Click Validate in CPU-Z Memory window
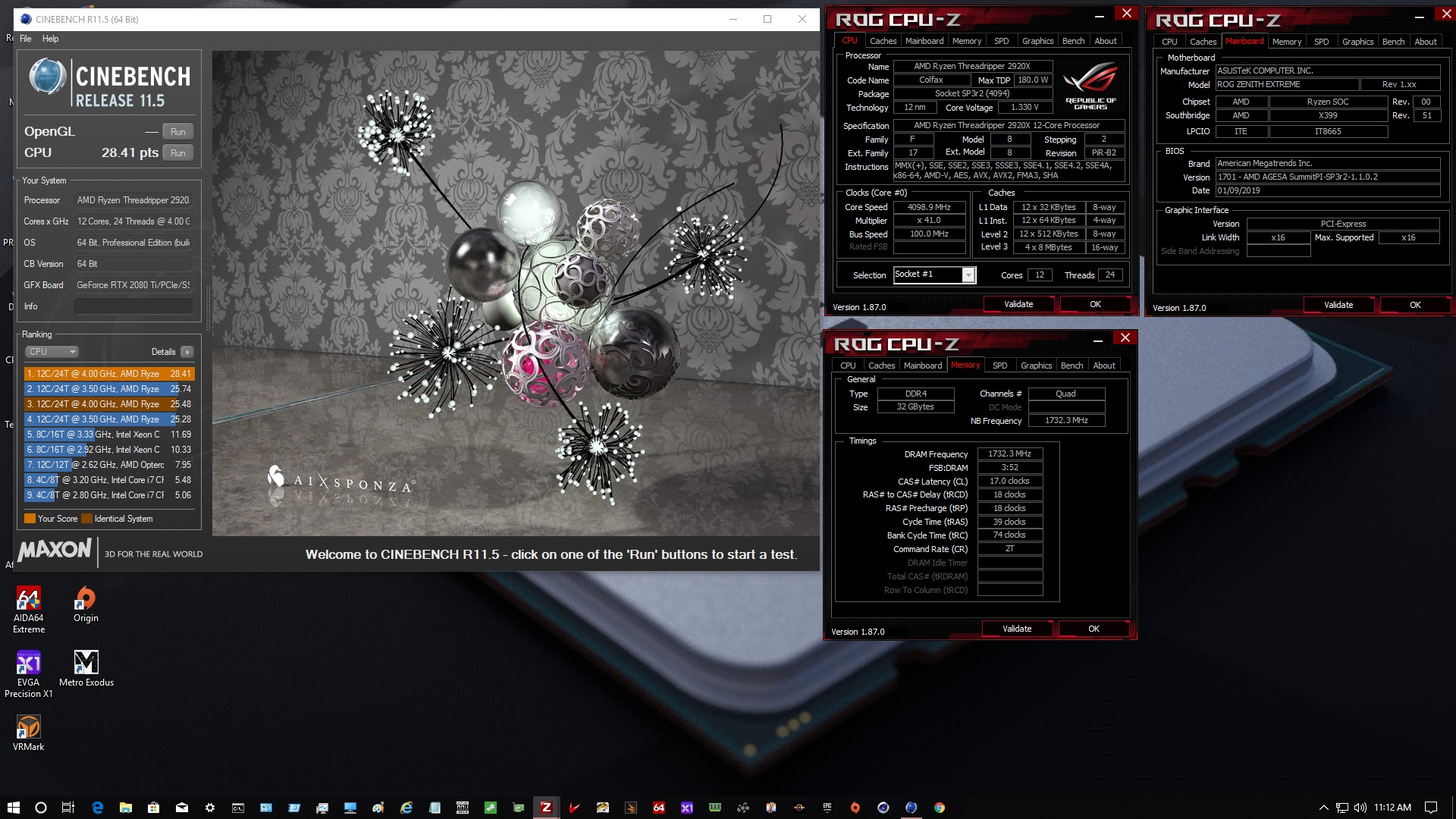 pyautogui.click(x=1016, y=629)
